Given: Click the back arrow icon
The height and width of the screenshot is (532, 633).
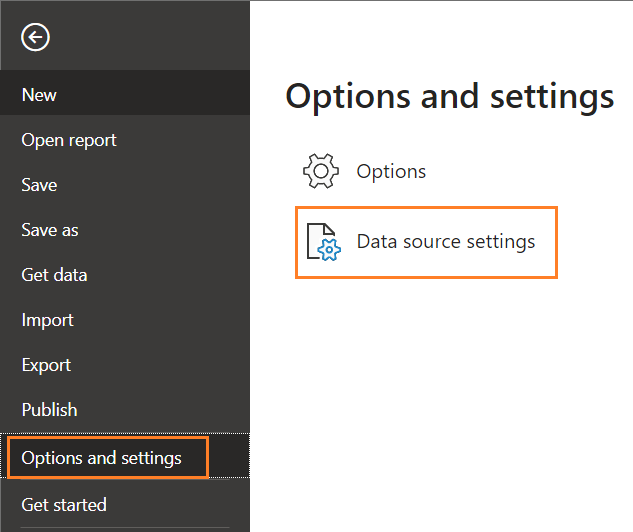Looking at the screenshot, I should pos(36,38).
